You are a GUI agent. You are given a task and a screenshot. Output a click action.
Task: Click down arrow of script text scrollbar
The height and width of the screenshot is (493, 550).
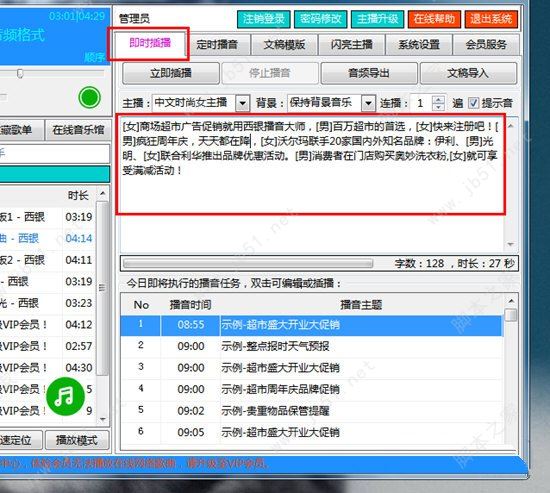[511, 244]
